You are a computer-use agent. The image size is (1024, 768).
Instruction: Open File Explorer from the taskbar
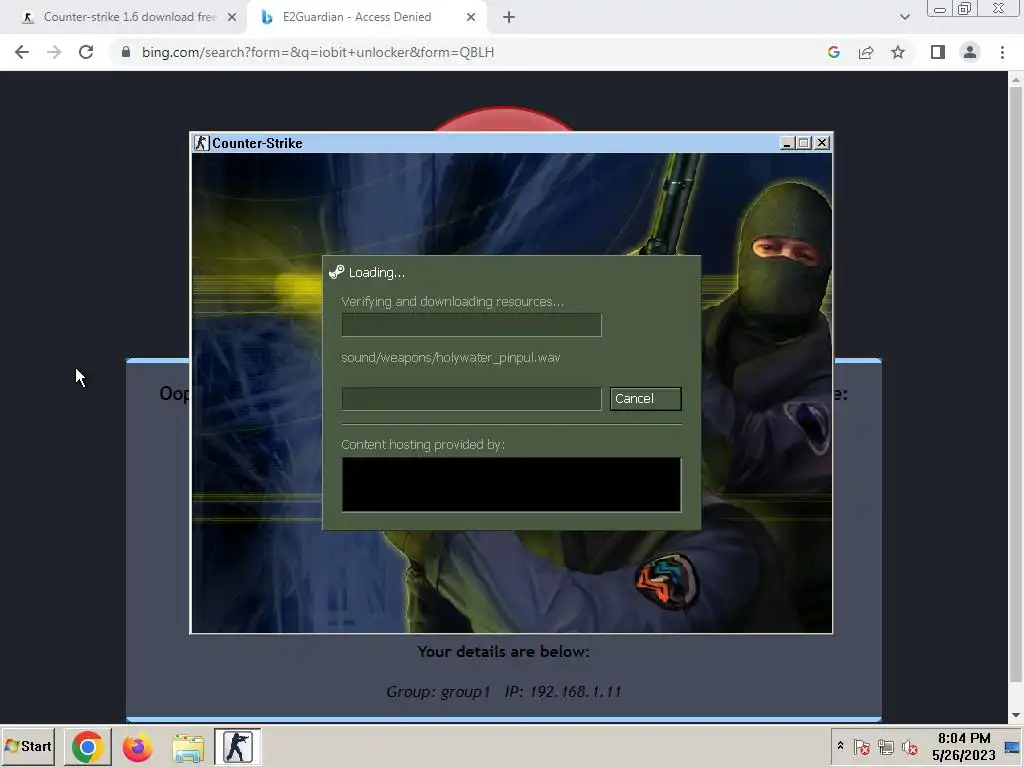click(188, 746)
